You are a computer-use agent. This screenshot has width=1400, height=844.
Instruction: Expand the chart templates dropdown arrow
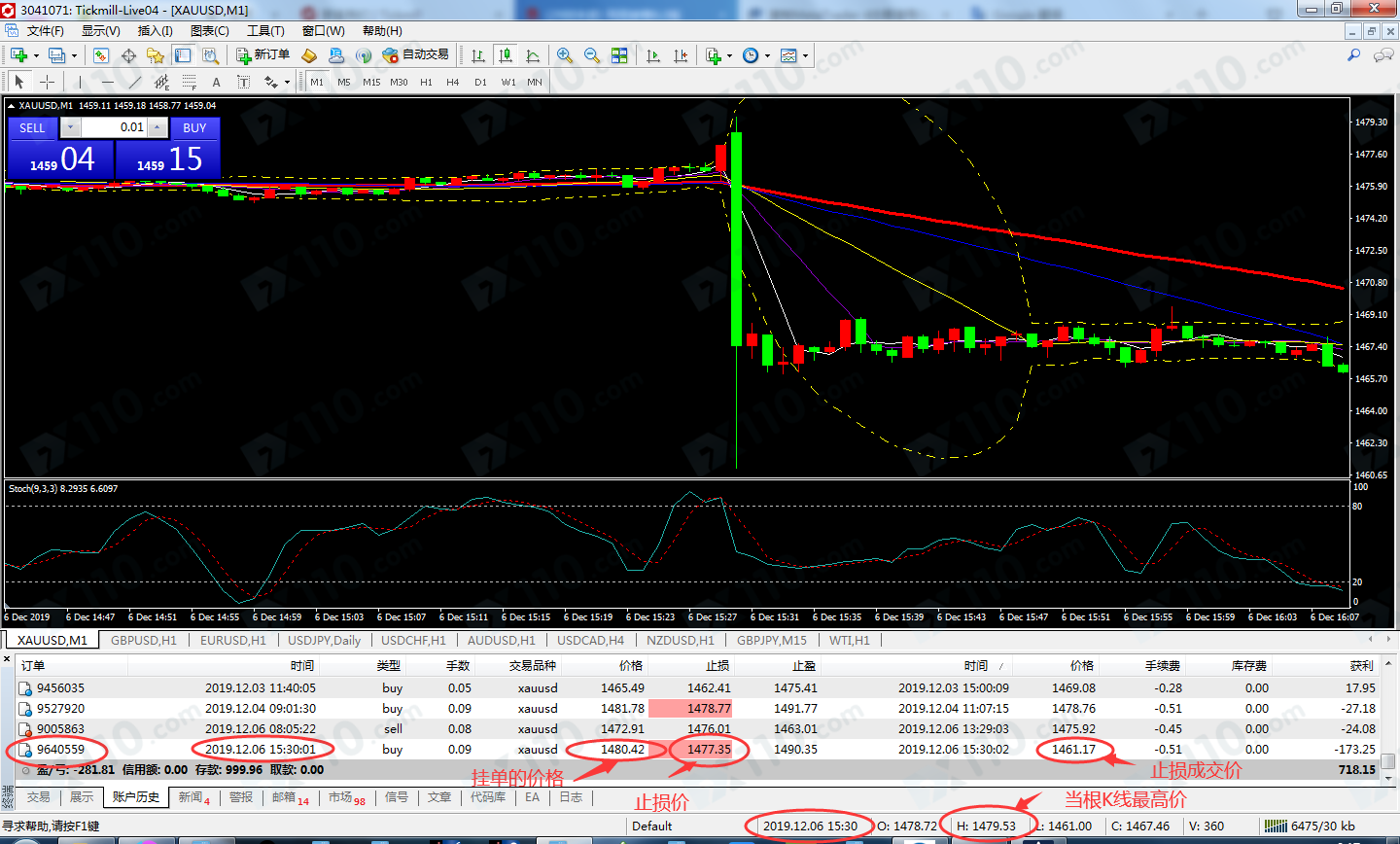(805, 55)
